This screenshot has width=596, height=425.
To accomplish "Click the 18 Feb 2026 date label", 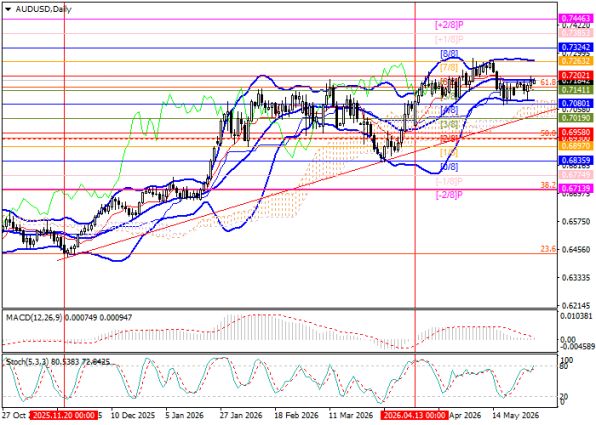I will 295,415.
